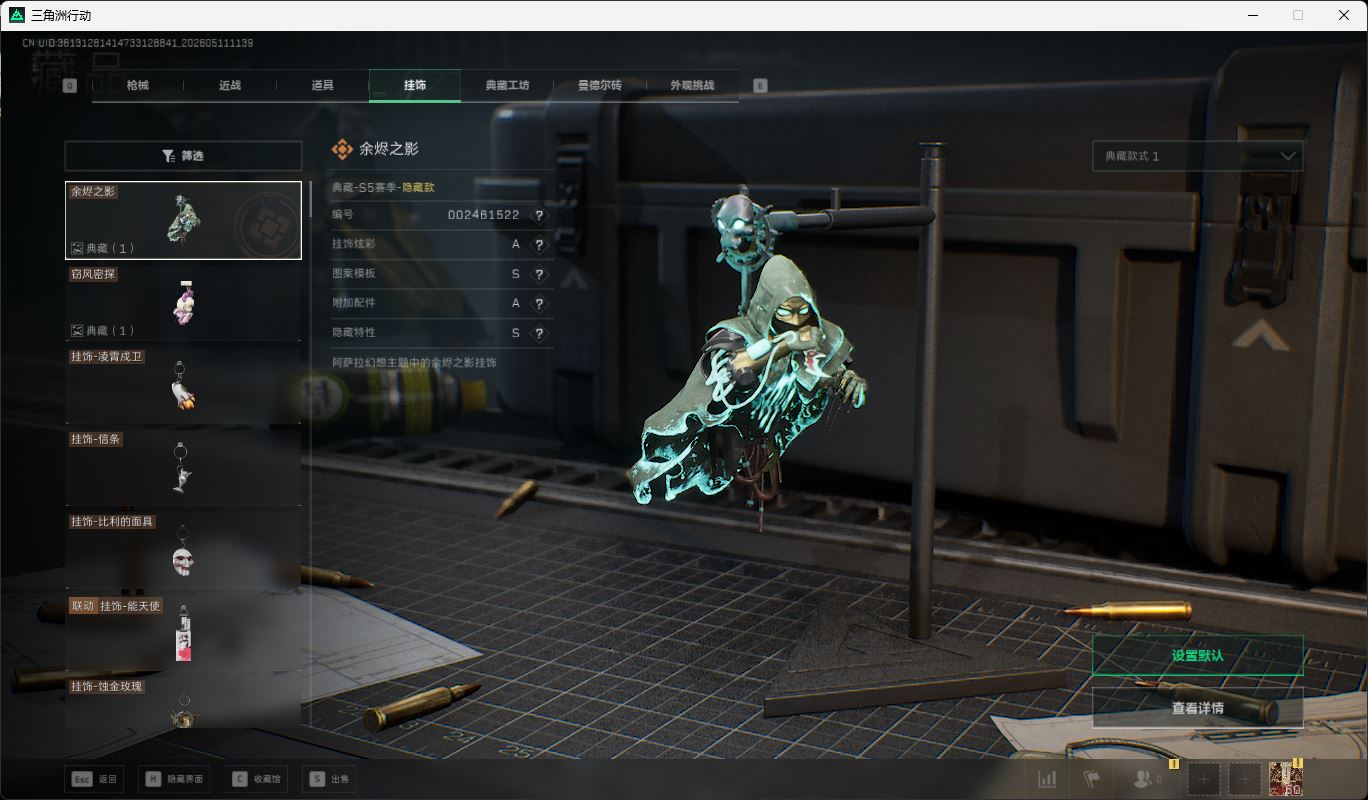Click the help icon beside 隐藏特性
Screen dimensions: 1368x800
pos(539,333)
